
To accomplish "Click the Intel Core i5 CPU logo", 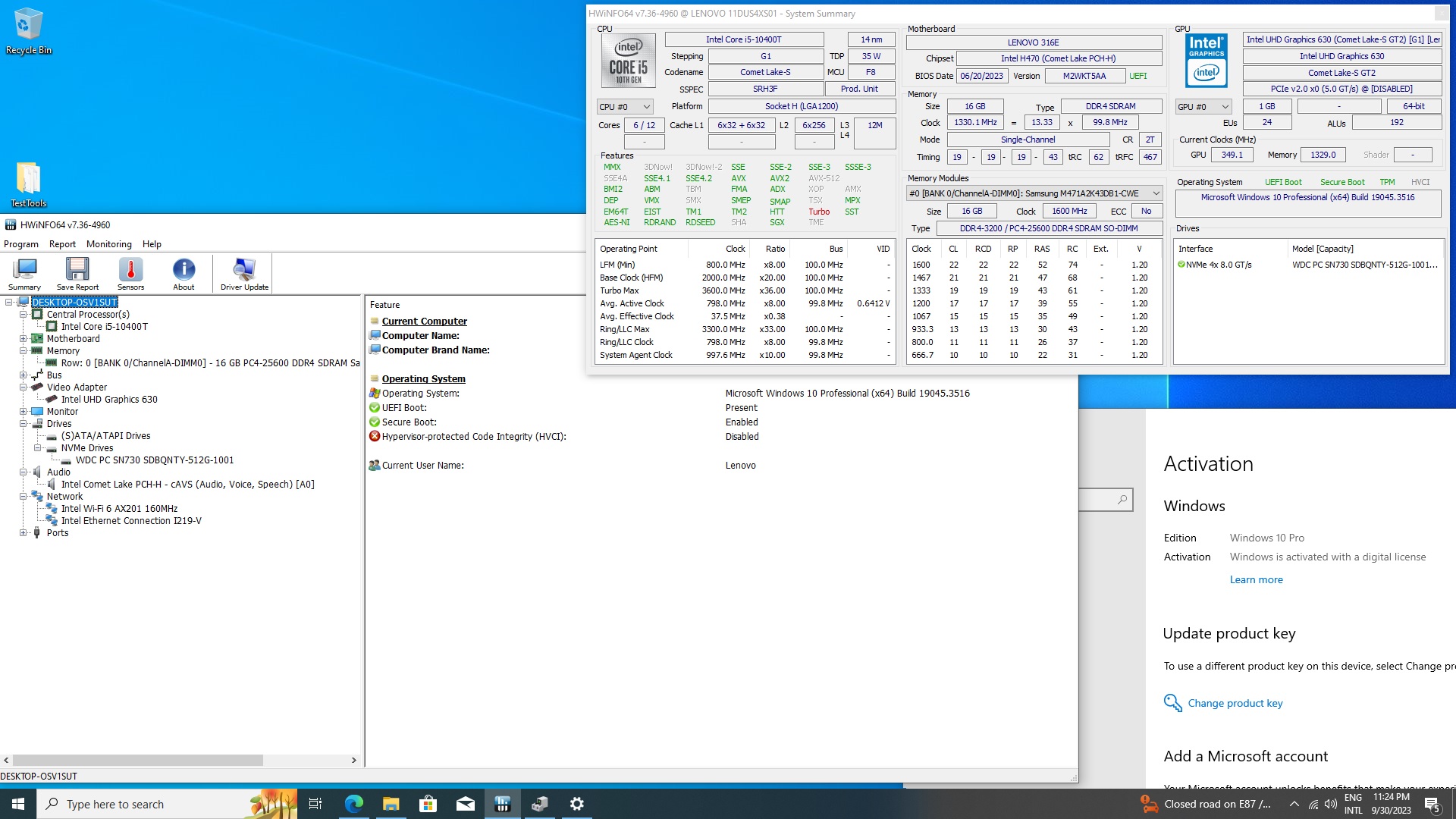I will click(x=629, y=61).
